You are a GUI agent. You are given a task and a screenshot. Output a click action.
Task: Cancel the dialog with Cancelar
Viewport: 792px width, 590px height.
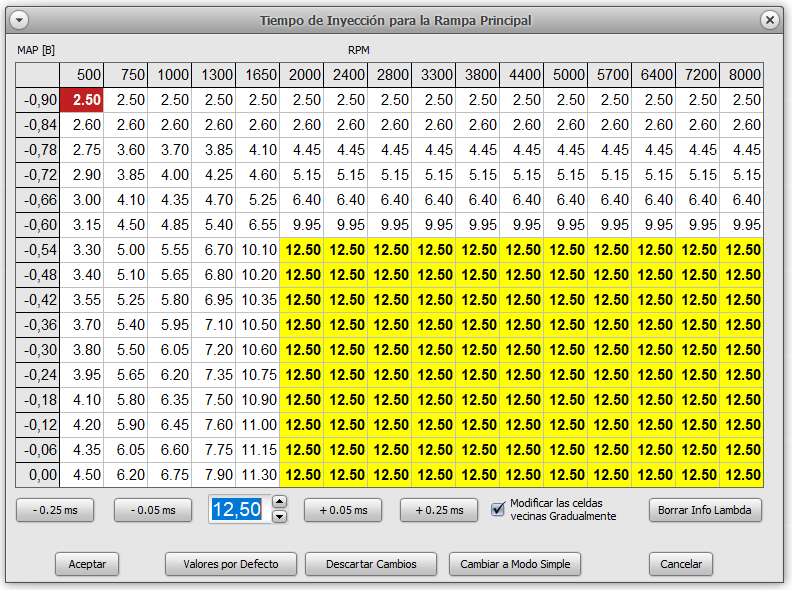(x=681, y=564)
